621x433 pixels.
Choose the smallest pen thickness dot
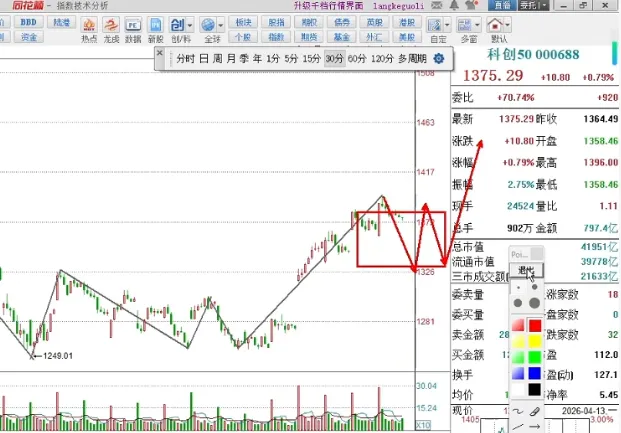518,288
